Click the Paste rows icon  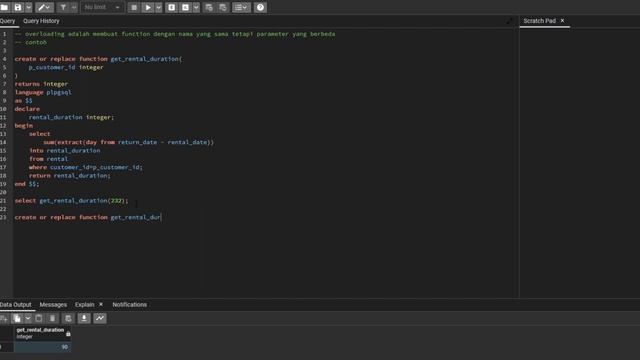point(39,318)
